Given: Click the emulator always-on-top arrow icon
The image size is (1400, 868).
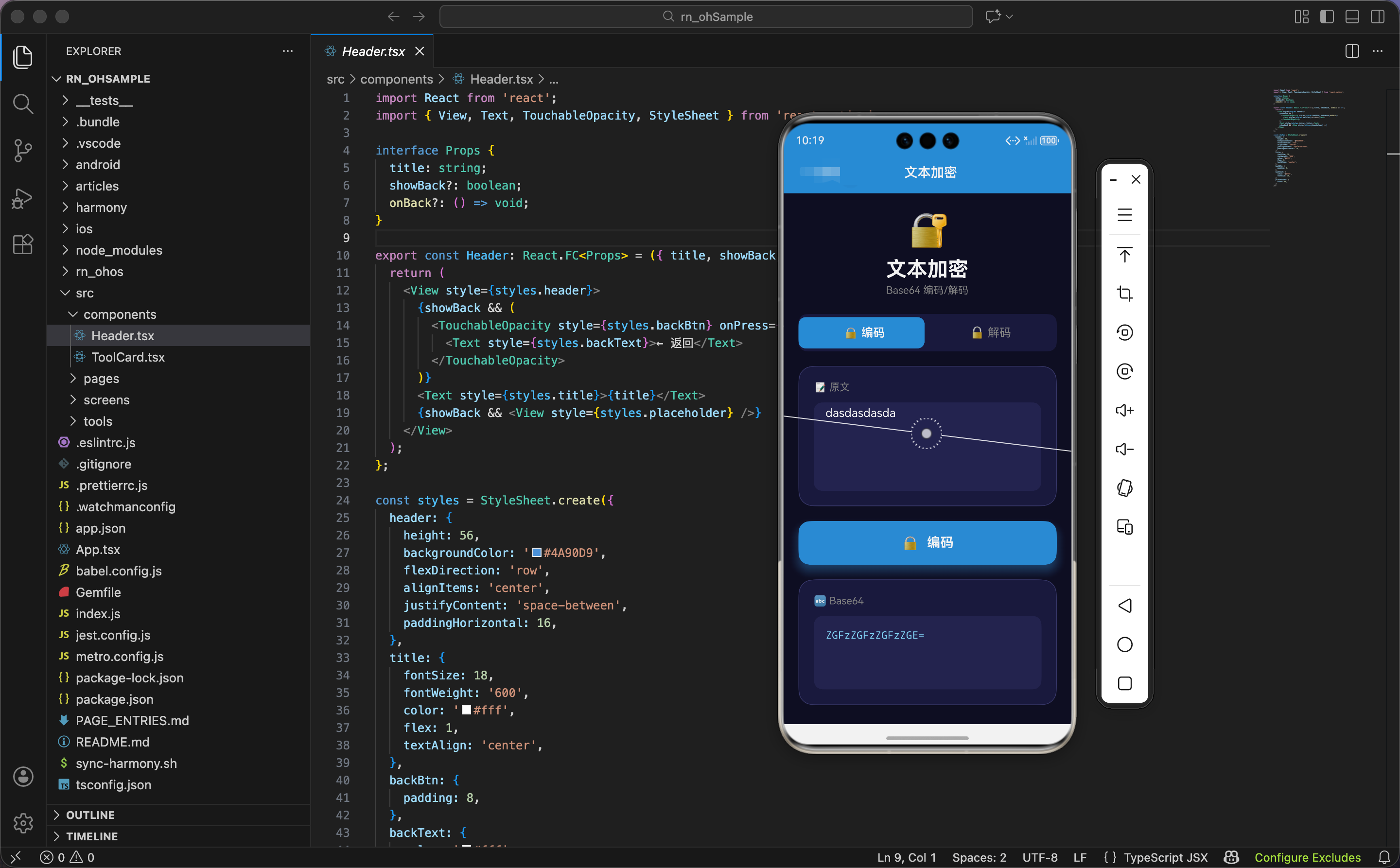Looking at the screenshot, I should (x=1124, y=254).
